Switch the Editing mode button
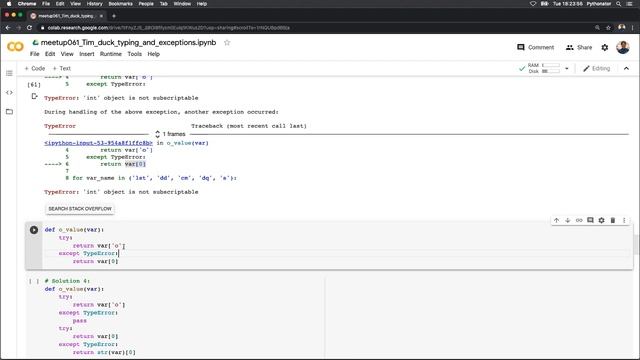The height and width of the screenshot is (360, 640). pos(596,68)
